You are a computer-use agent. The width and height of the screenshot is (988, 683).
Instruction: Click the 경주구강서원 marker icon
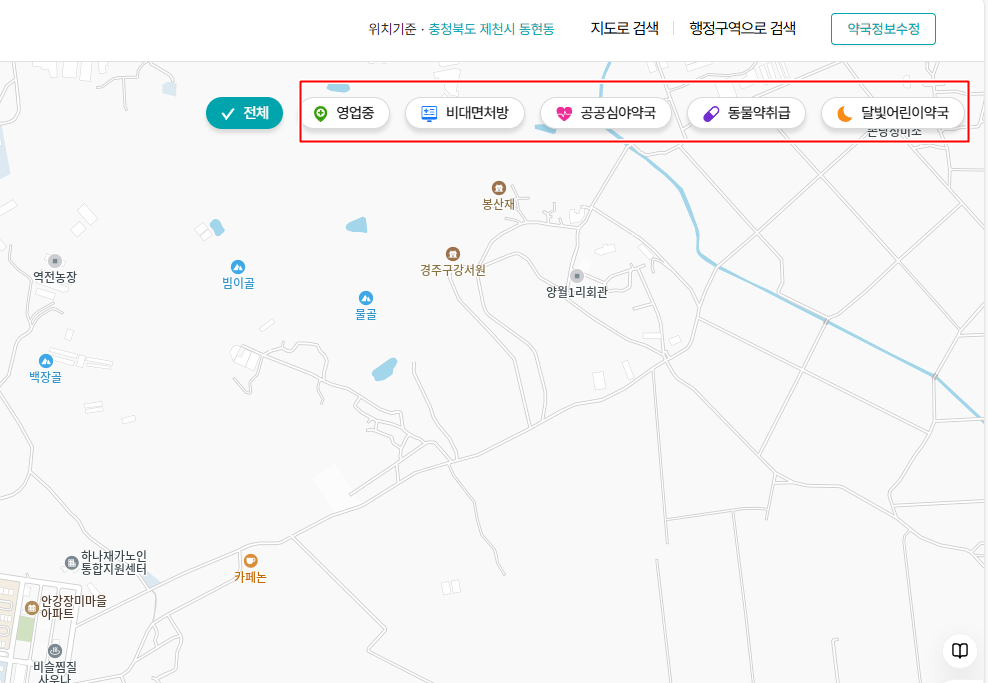point(451,255)
